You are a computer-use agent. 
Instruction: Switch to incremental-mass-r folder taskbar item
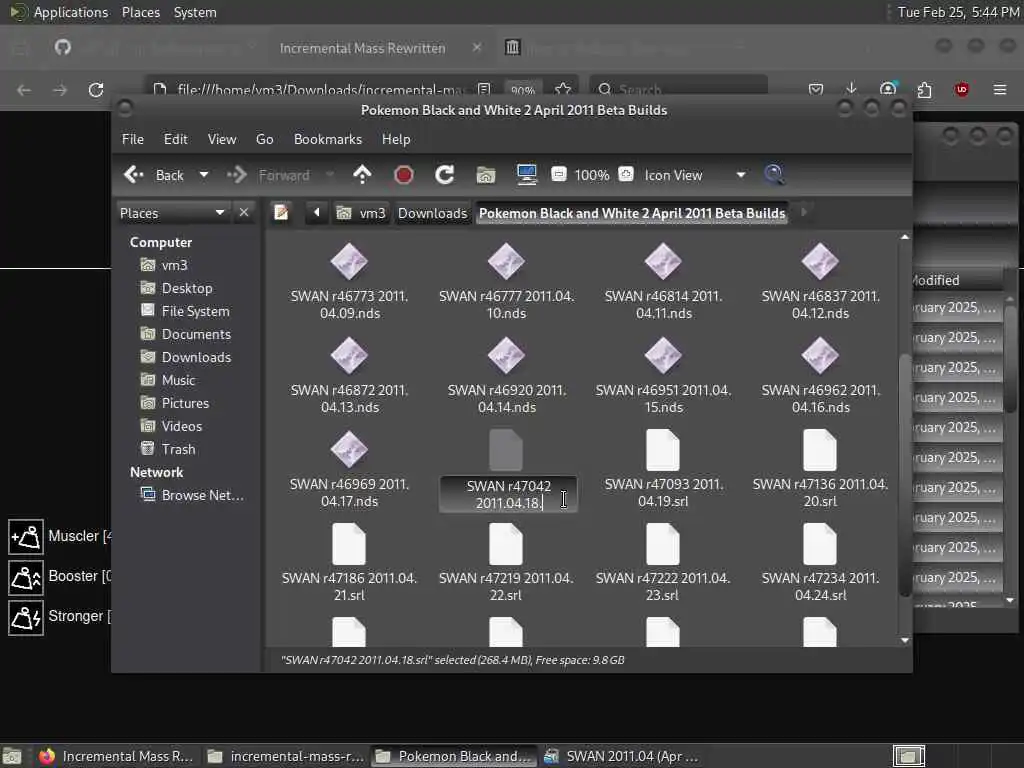coord(286,756)
